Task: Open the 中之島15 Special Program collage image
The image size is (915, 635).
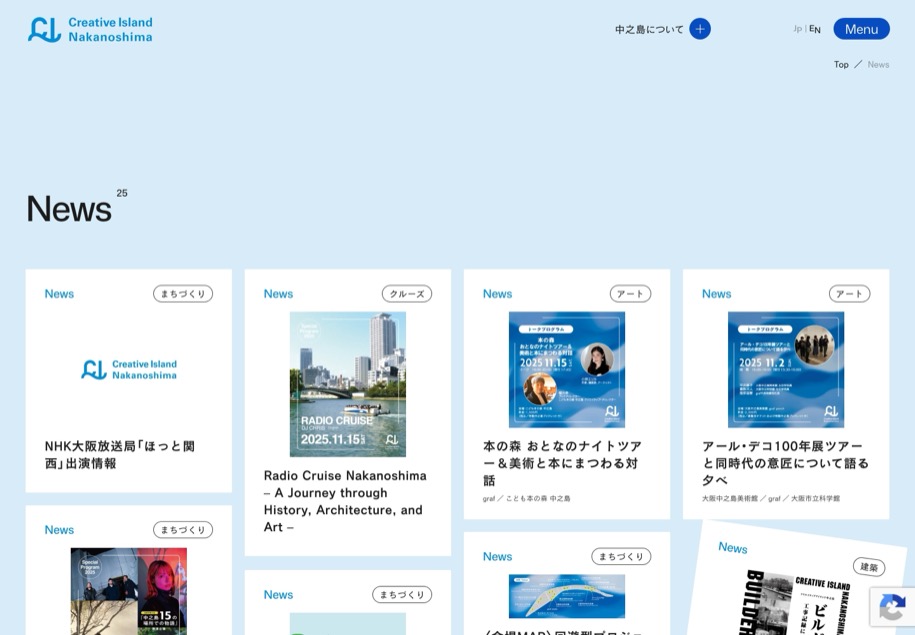Action: 129,591
